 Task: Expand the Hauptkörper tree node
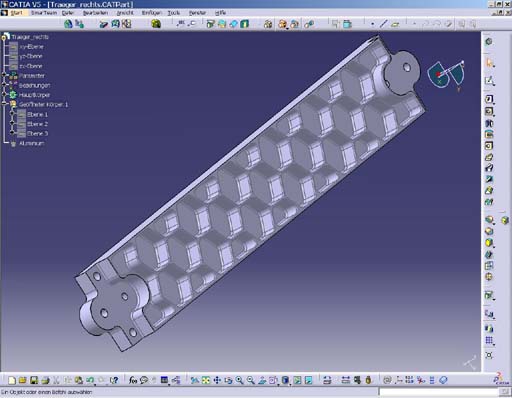click(4, 95)
